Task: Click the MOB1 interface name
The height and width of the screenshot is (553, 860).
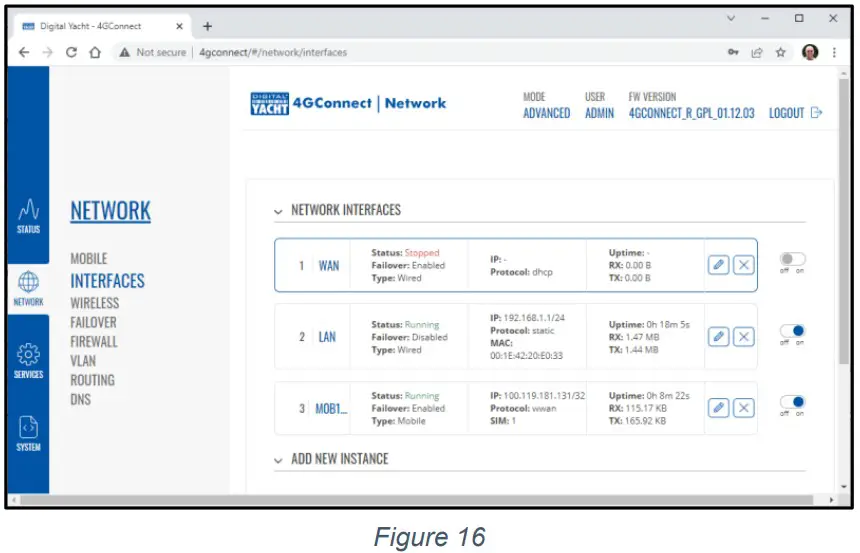Action: click(331, 409)
